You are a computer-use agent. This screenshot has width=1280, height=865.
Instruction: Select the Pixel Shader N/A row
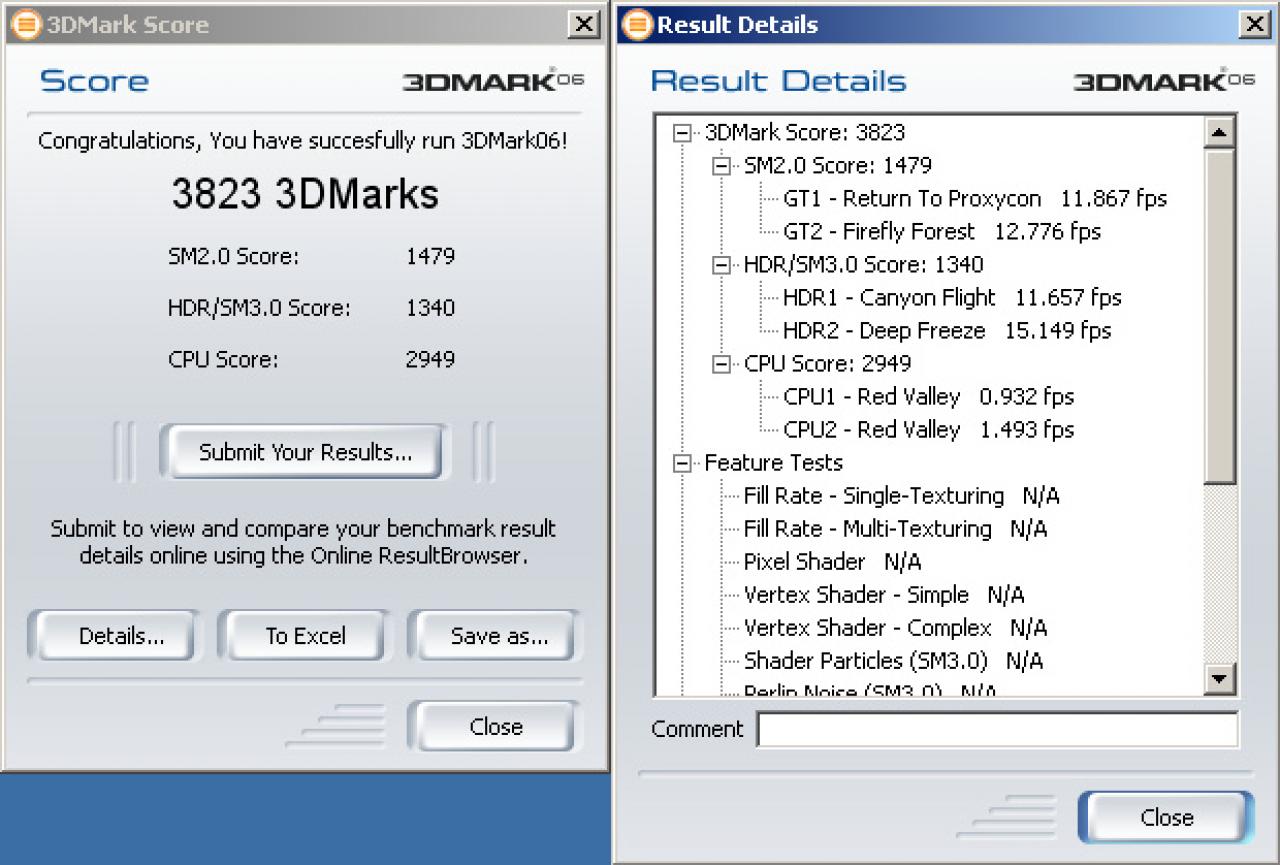(833, 561)
